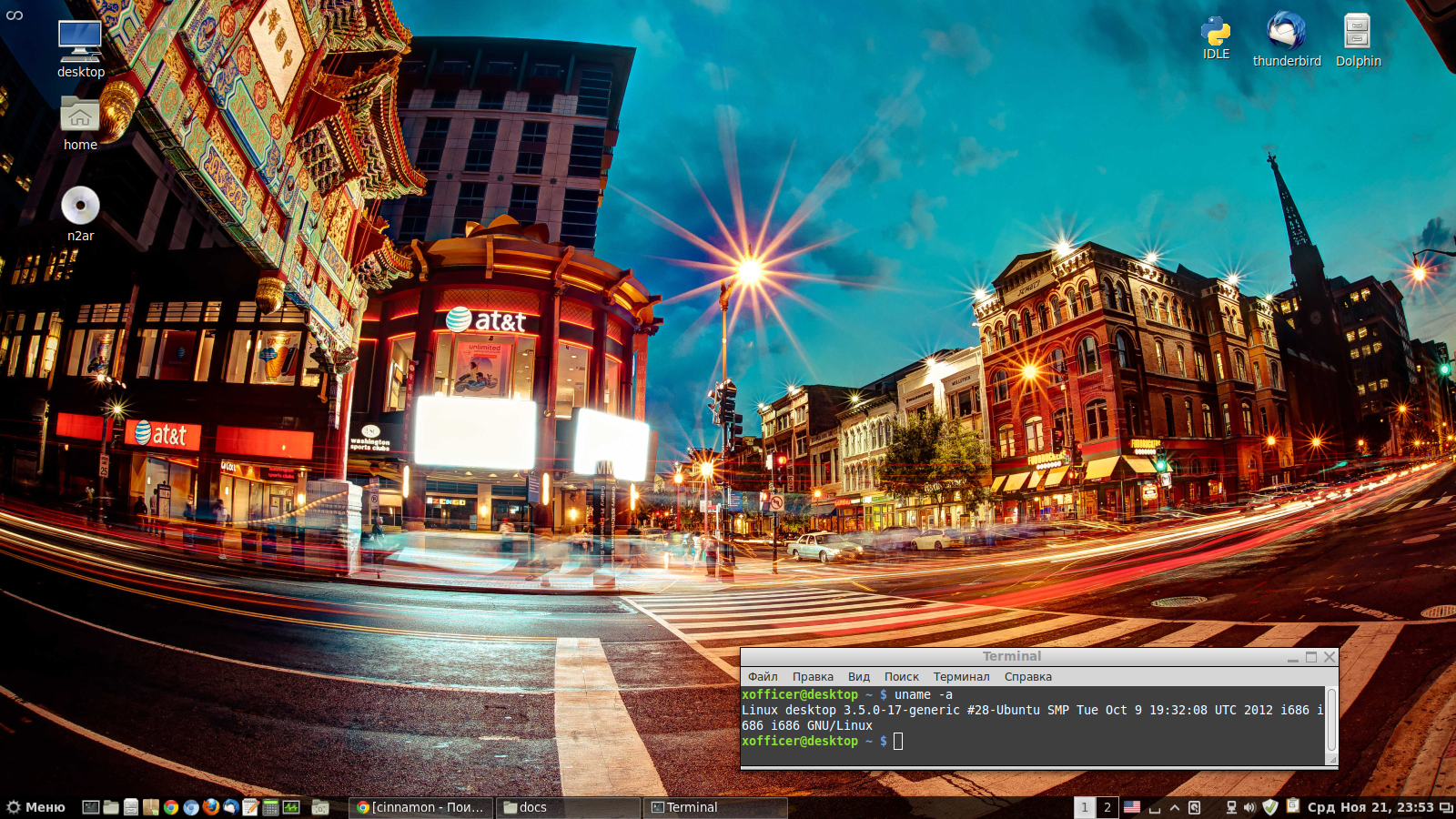Open the file cabinet launcher in panel
Screen dimensions: 1456x819
(131, 807)
